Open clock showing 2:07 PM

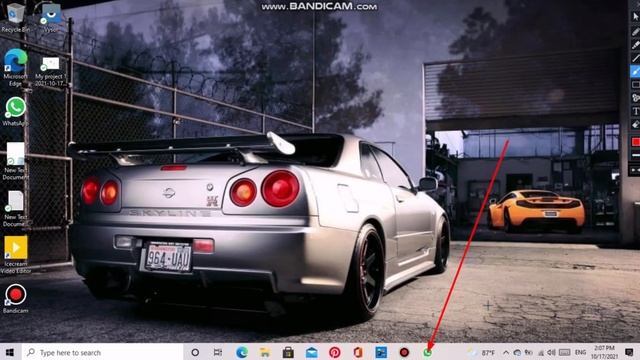point(604,352)
